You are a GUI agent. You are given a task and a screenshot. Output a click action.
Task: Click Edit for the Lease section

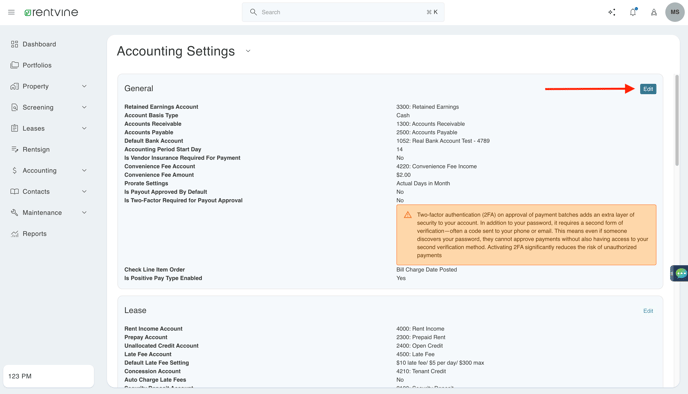648,311
